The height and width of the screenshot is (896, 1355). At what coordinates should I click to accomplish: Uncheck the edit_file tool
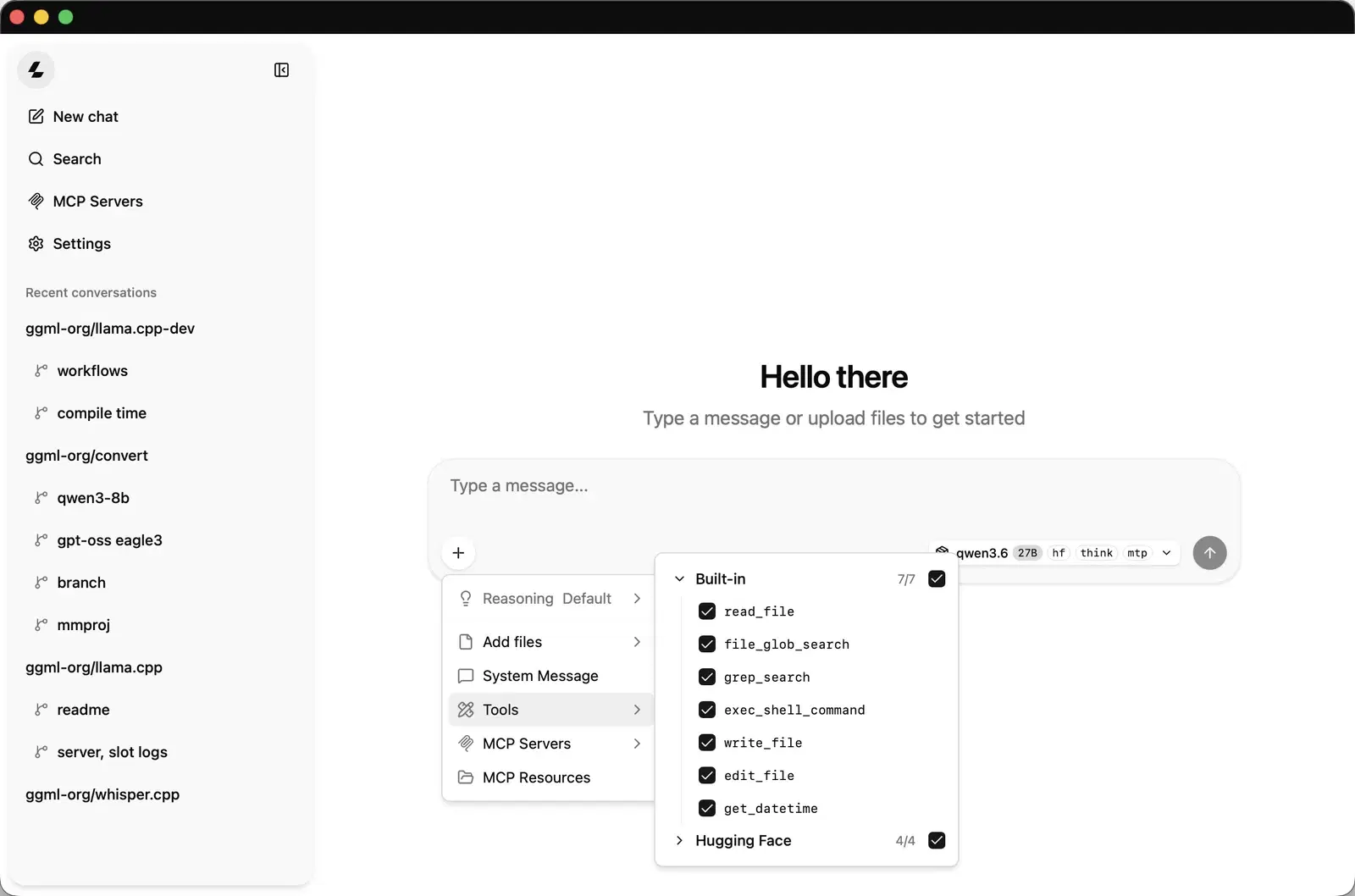coord(707,776)
